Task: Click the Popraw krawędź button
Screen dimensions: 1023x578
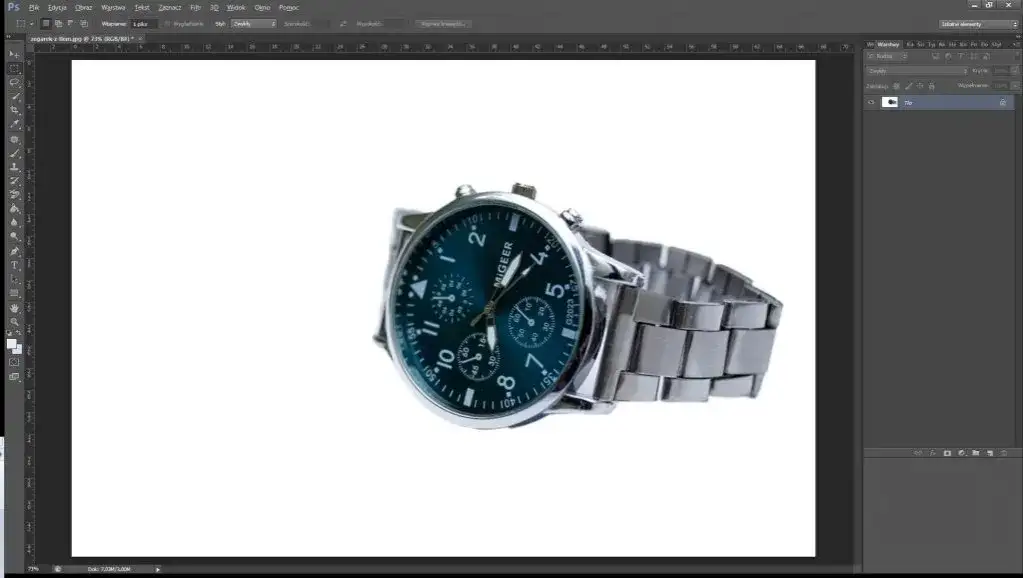Action: pyautogui.click(x=444, y=23)
